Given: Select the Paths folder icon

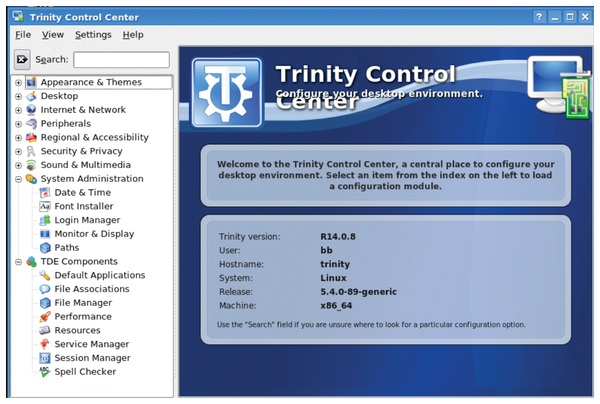Looking at the screenshot, I should point(45,248).
